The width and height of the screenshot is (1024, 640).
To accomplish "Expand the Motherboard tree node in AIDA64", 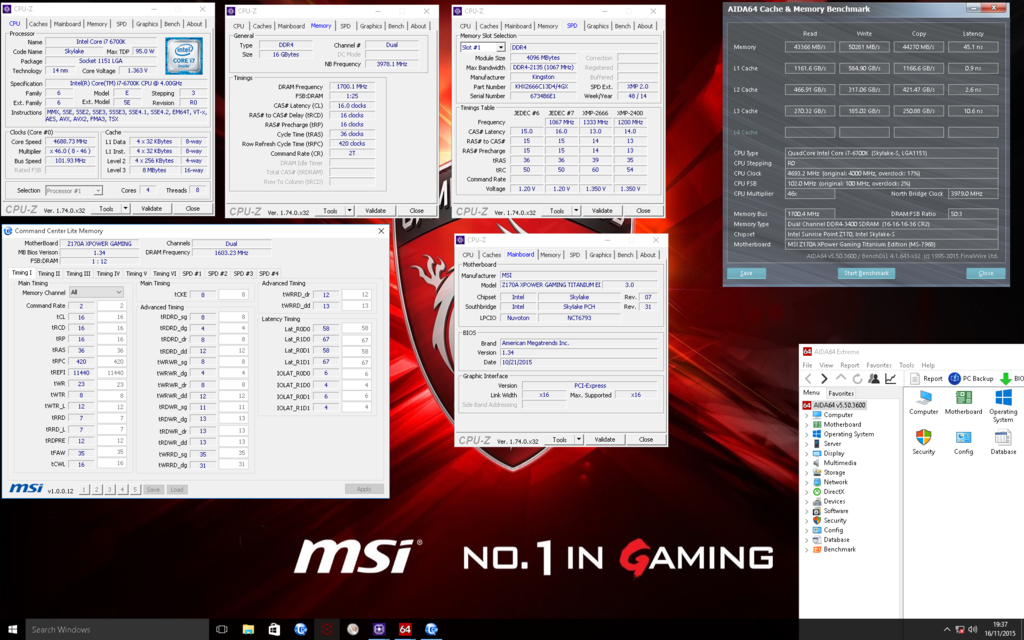I will pyautogui.click(x=807, y=424).
